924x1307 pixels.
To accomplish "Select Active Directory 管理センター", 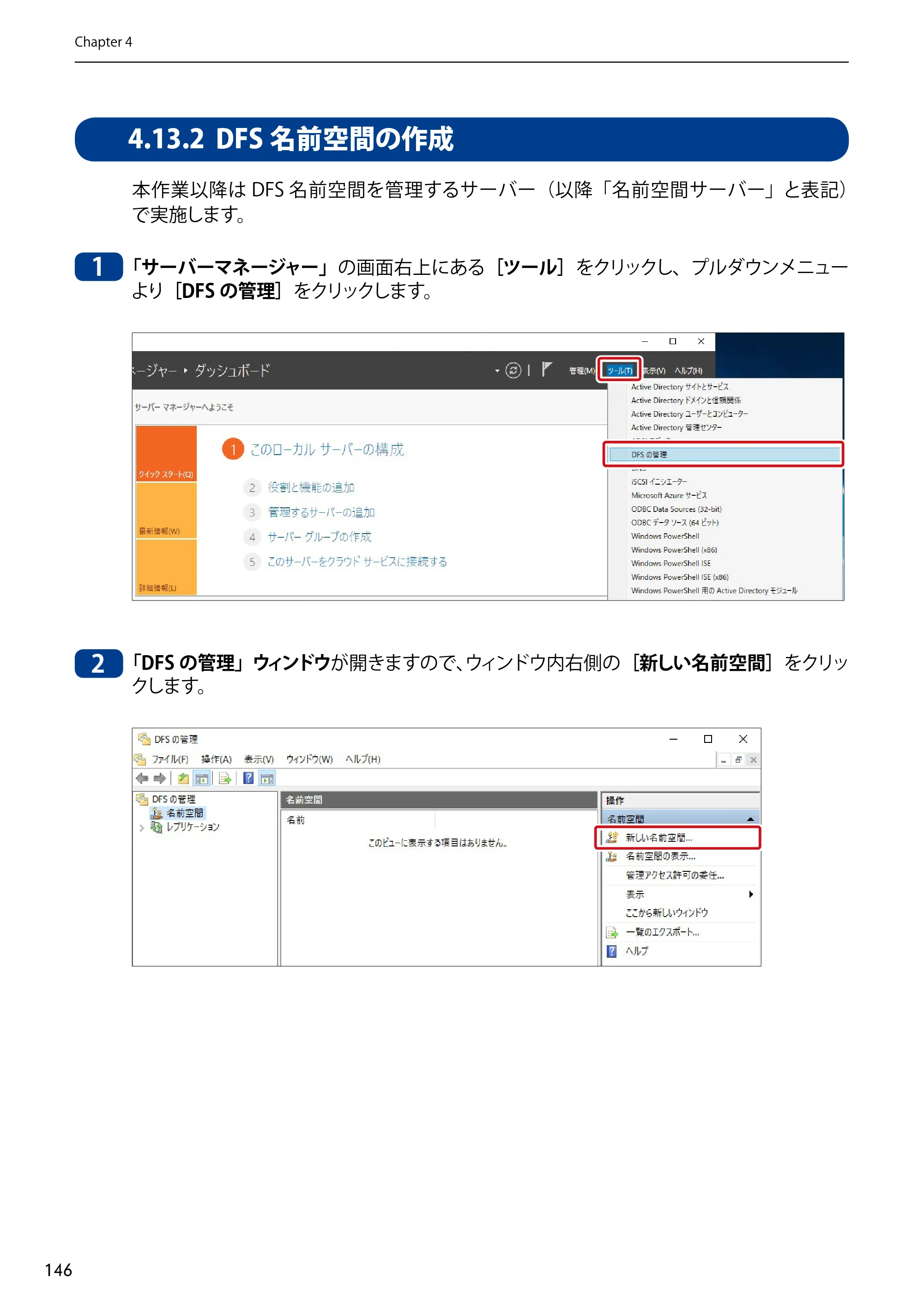I will [676, 427].
